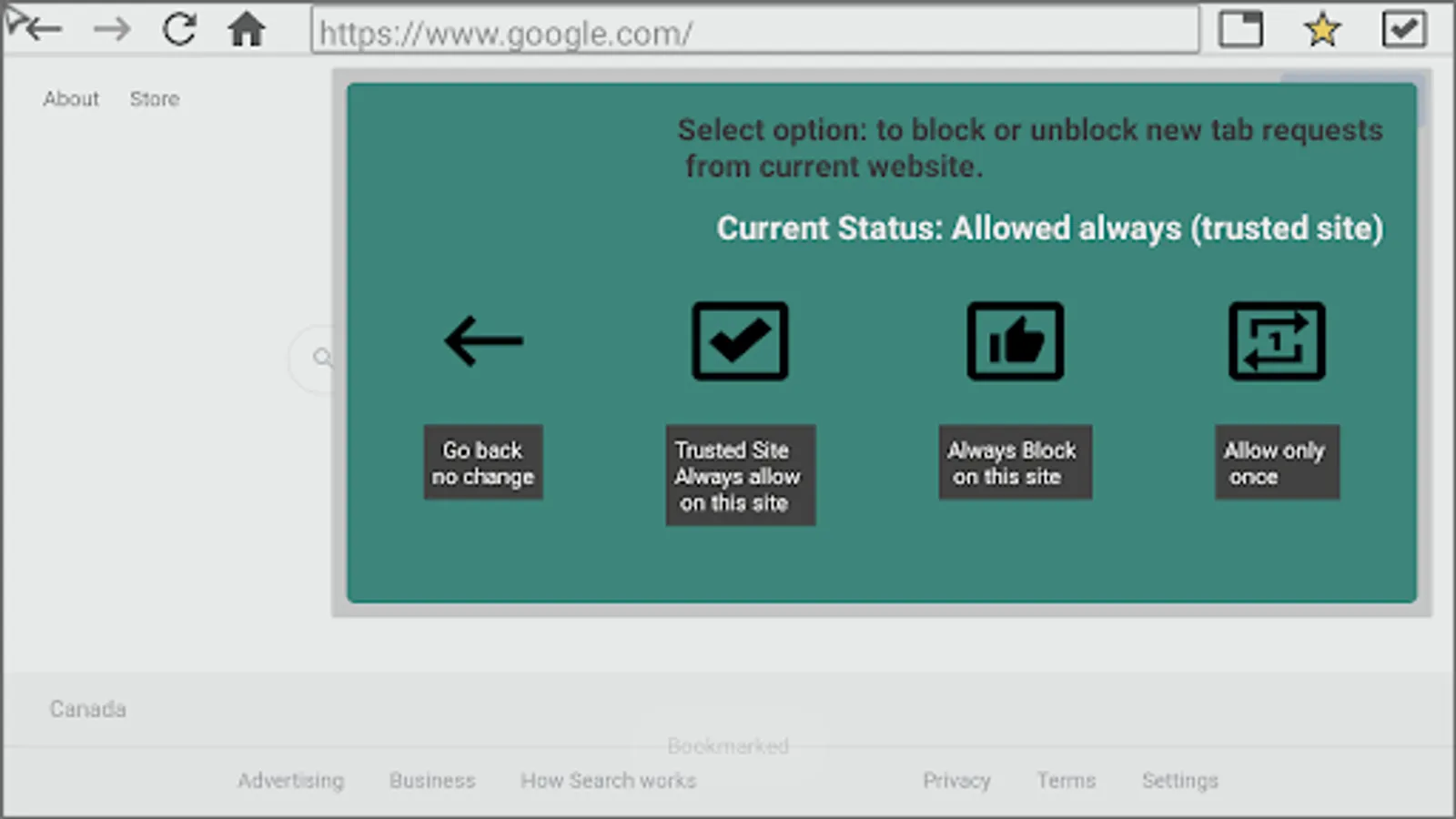Screen dimensions: 1456x819
Task: Choose 'Allow only once' button
Action: [1277, 462]
